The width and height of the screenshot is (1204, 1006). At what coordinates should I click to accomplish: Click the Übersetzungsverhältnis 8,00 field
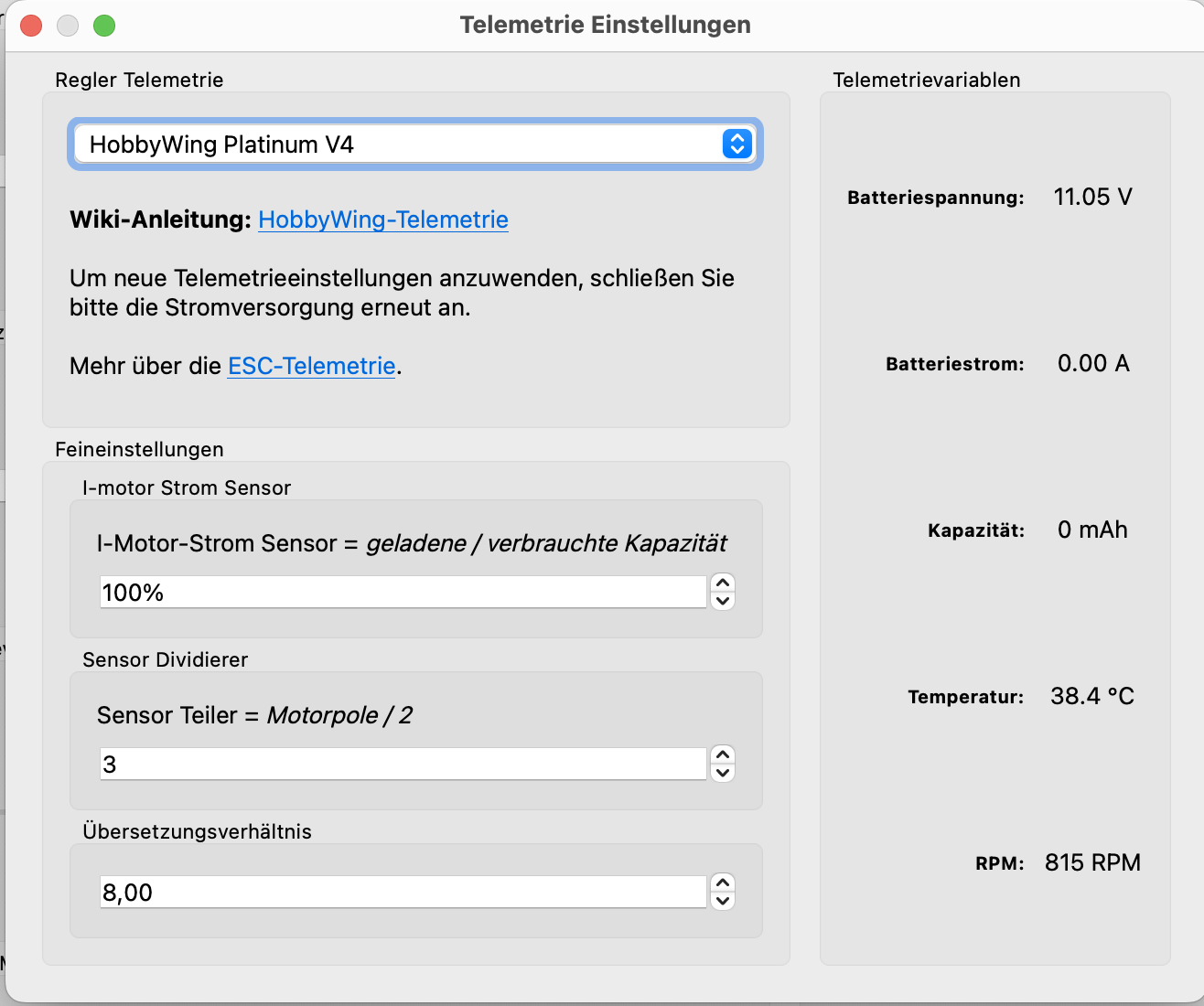(403, 893)
